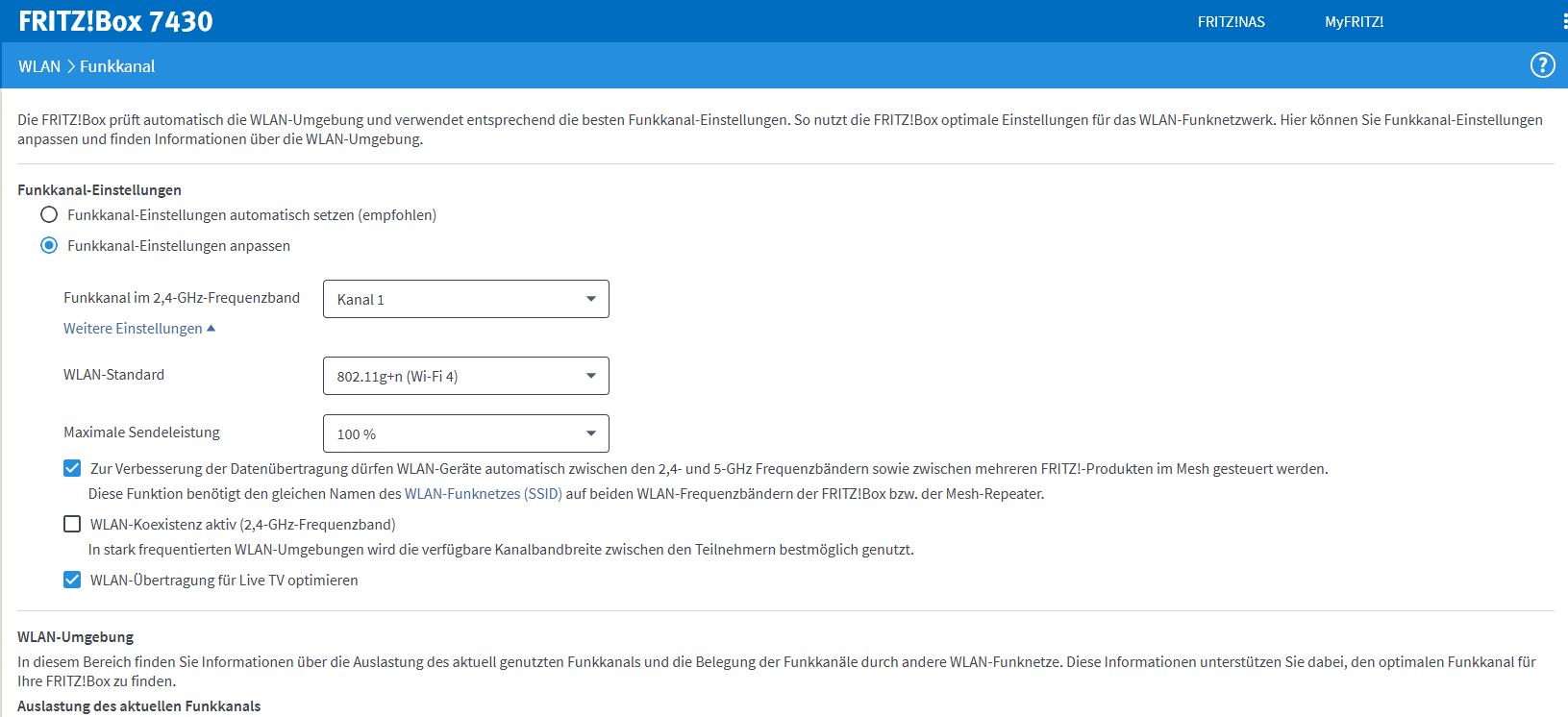Viewport: 1568px width, 717px height.
Task: Uncheck WLAN-Übertragung für Live TV optimieren
Action: (72, 580)
